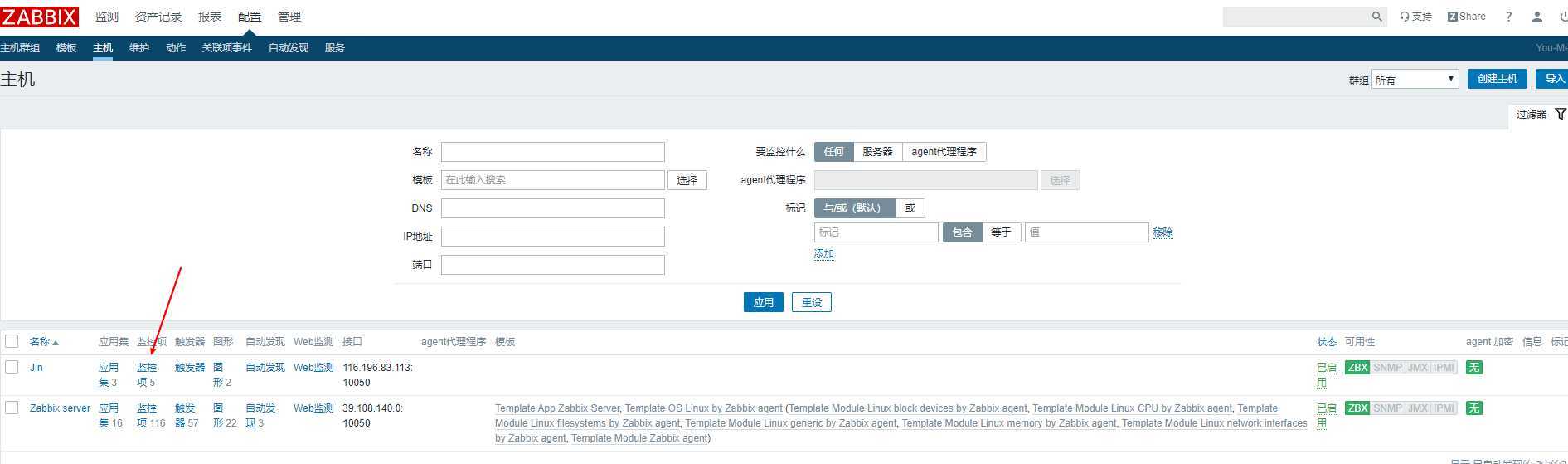Select 任何 for what to monitor
The image size is (1568, 464).
tap(833, 152)
